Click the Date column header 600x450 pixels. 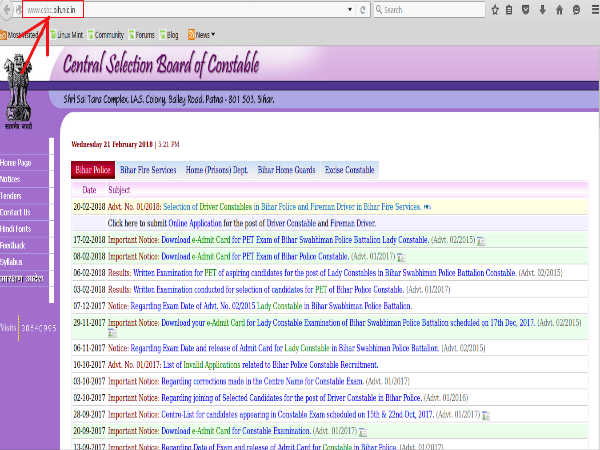coord(89,190)
